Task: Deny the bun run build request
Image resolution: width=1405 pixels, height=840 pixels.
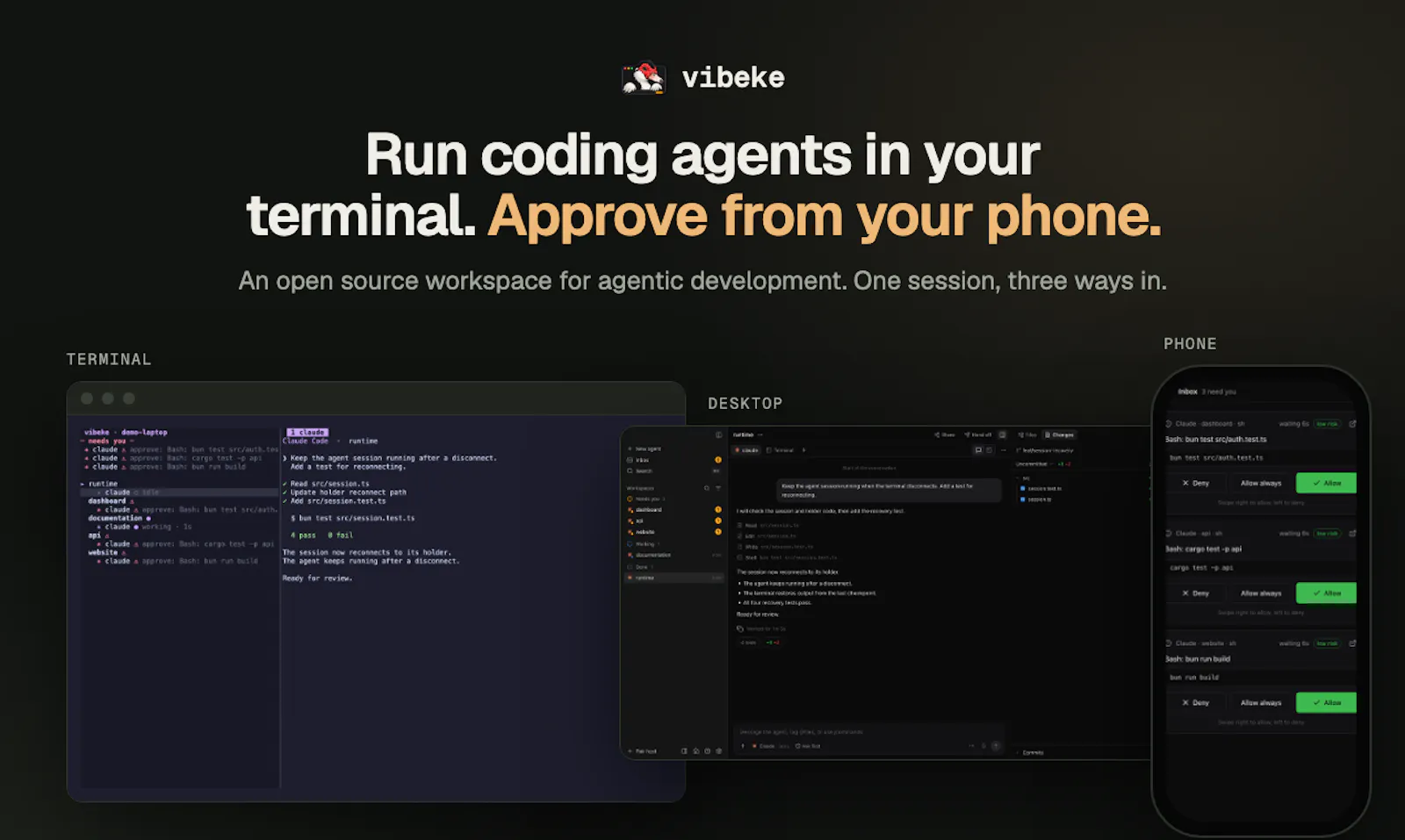Action: point(1195,702)
